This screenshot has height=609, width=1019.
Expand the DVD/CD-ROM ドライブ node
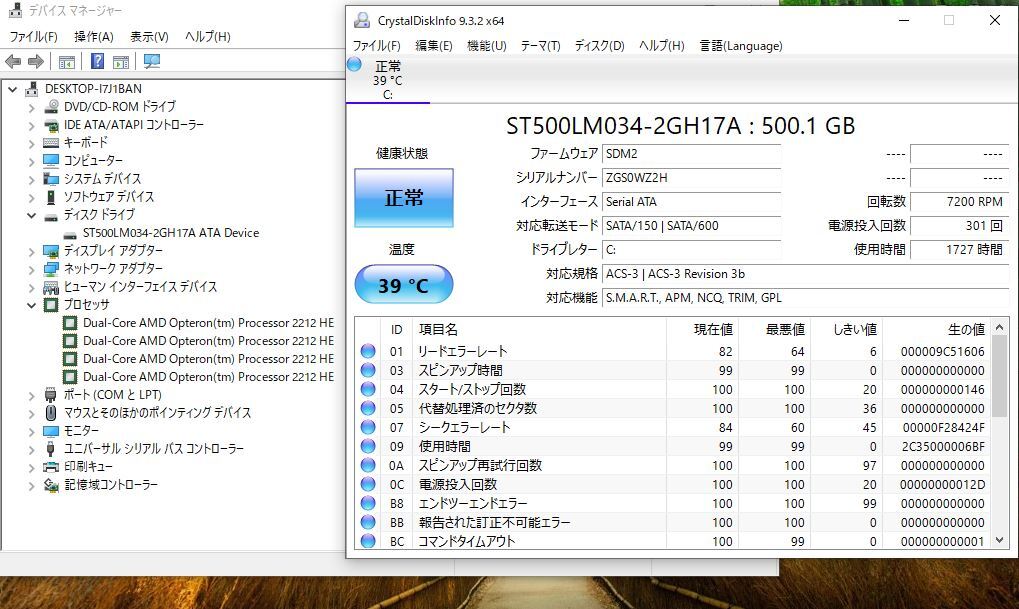(x=31, y=107)
